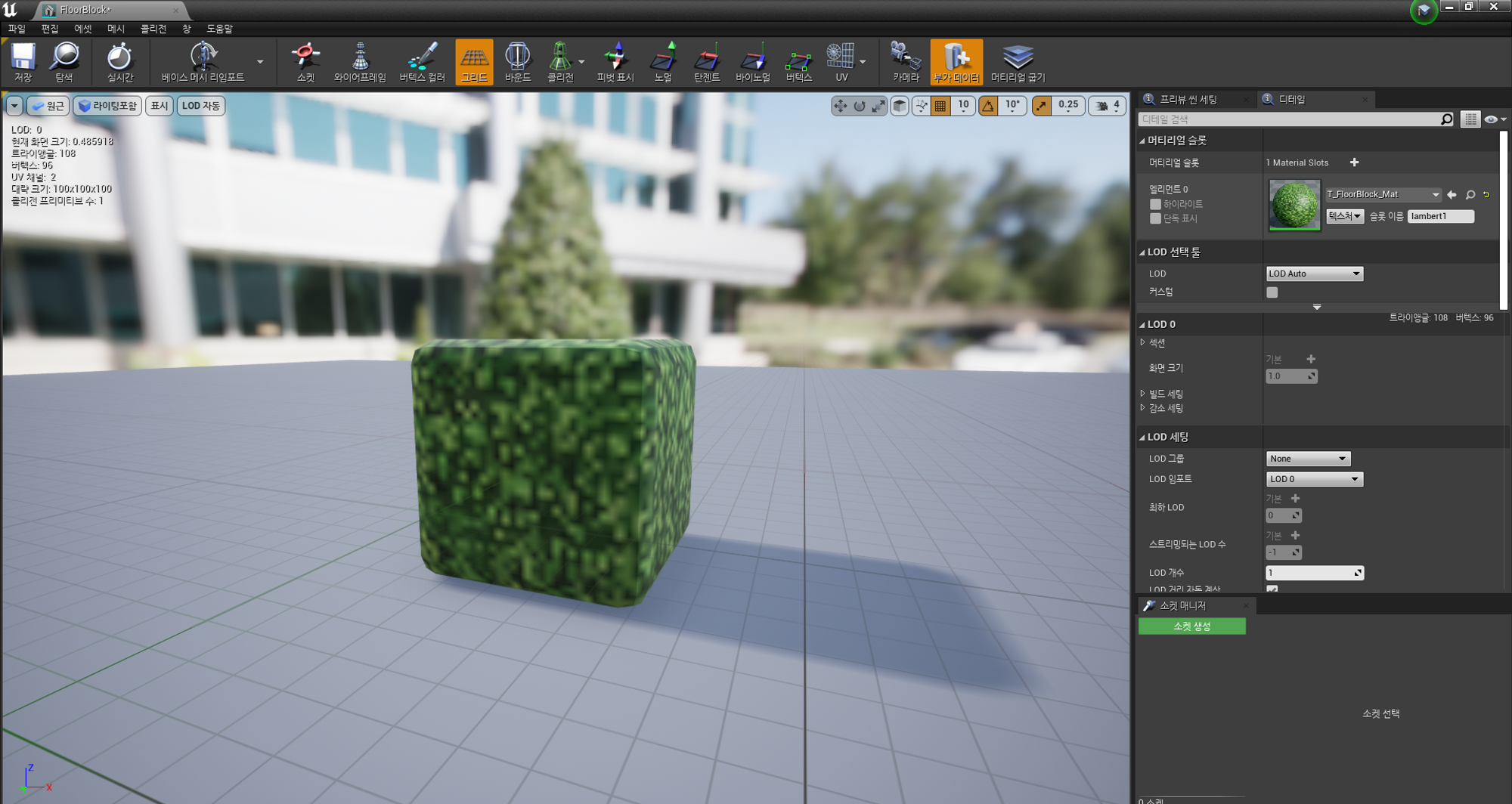Add a material slot with plus icon
Image resolution: width=1512 pixels, height=804 pixels.
point(1354,162)
